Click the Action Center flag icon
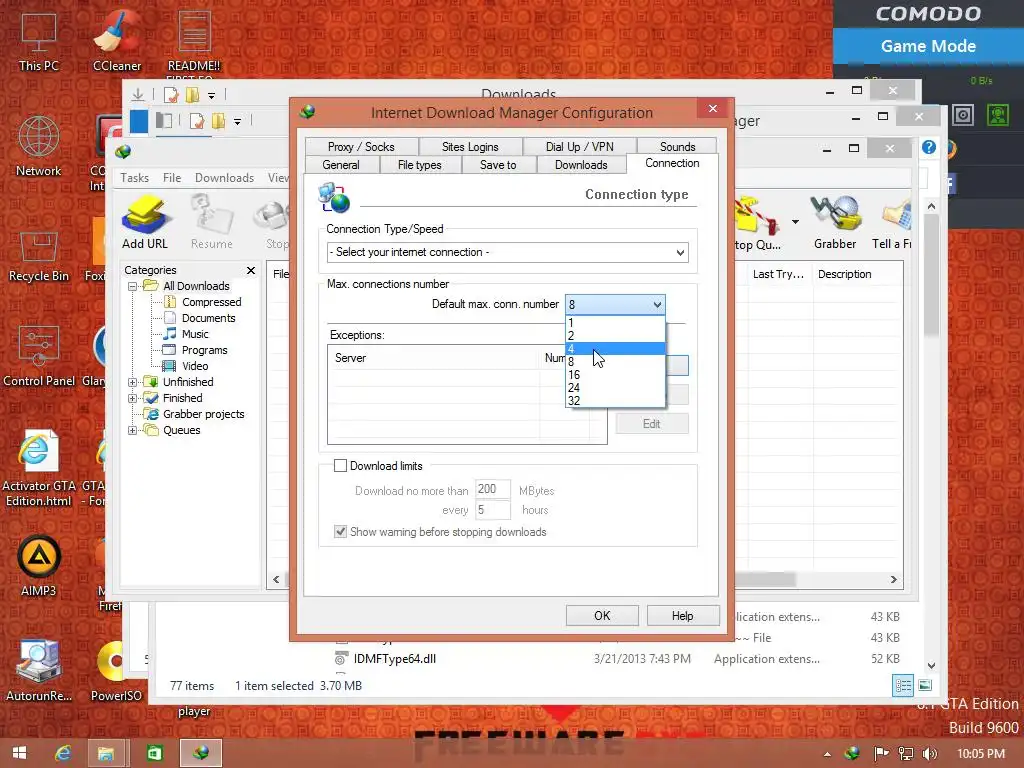Screen dimensions: 1024x768 pos(881,754)
